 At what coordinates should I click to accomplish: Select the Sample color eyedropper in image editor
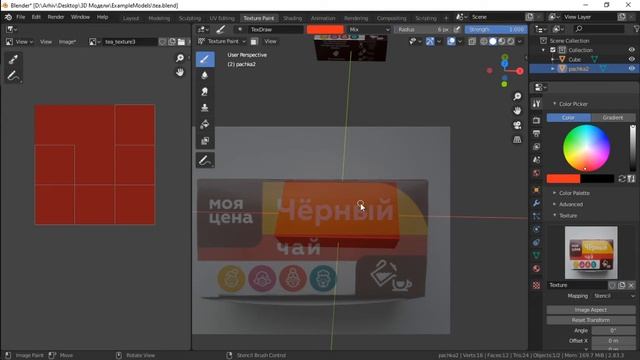[x=13, y=59]
